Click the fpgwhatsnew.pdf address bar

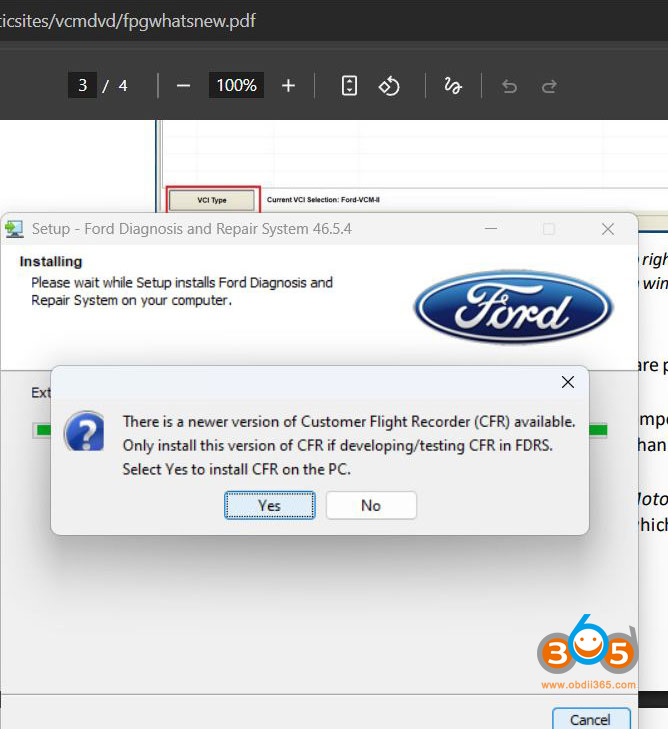pos(130,20)
